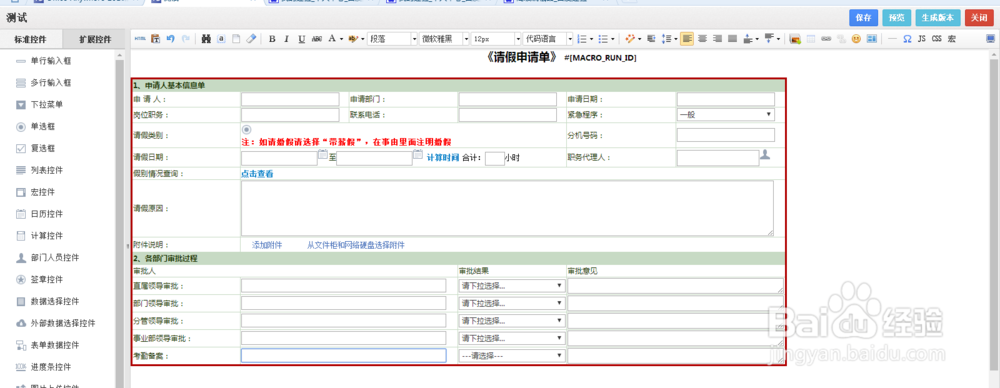Viewport: 1000px width, 388px height.
Task: Pick user via 职务代理人 person icon
Action: pos(766,154)
